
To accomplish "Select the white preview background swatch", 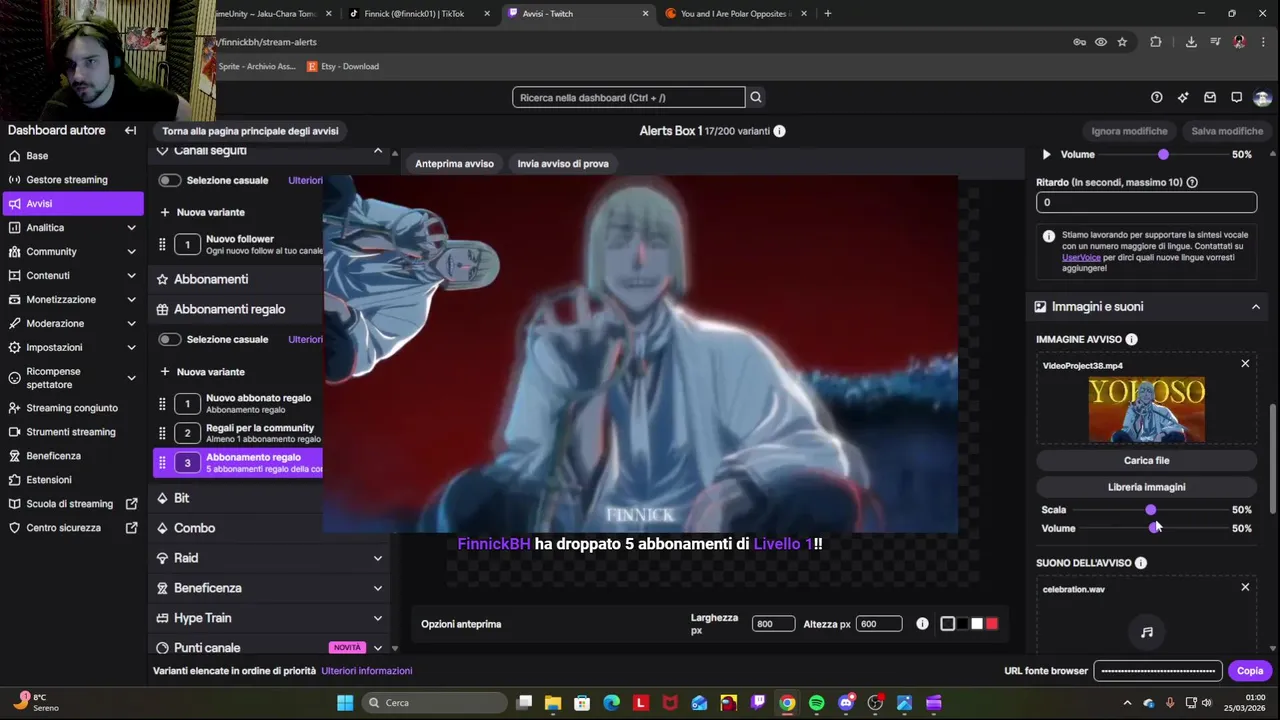I will pos(977,624).
